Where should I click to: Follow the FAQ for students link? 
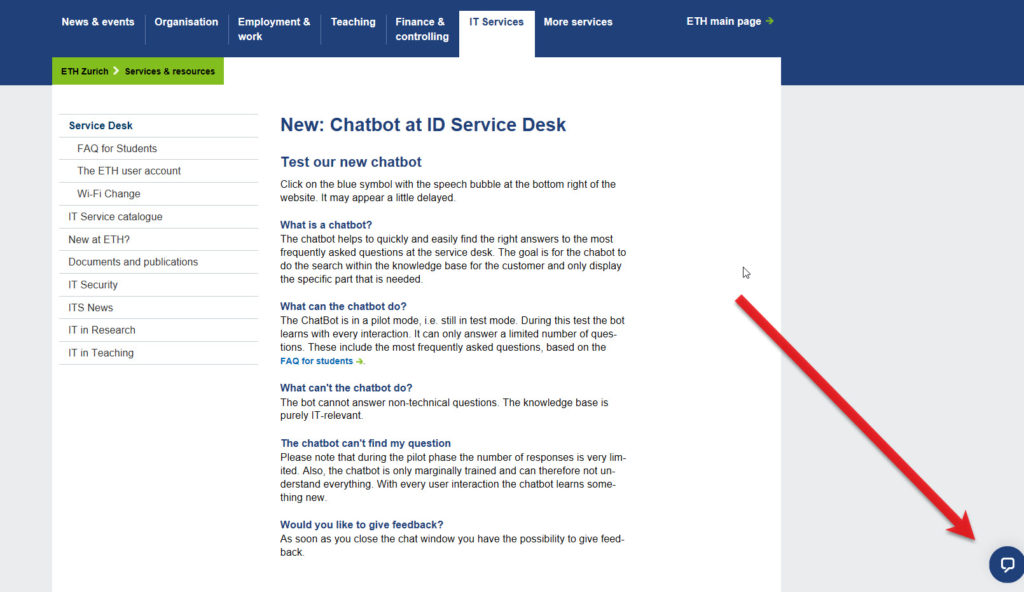[x=317, y=361]
